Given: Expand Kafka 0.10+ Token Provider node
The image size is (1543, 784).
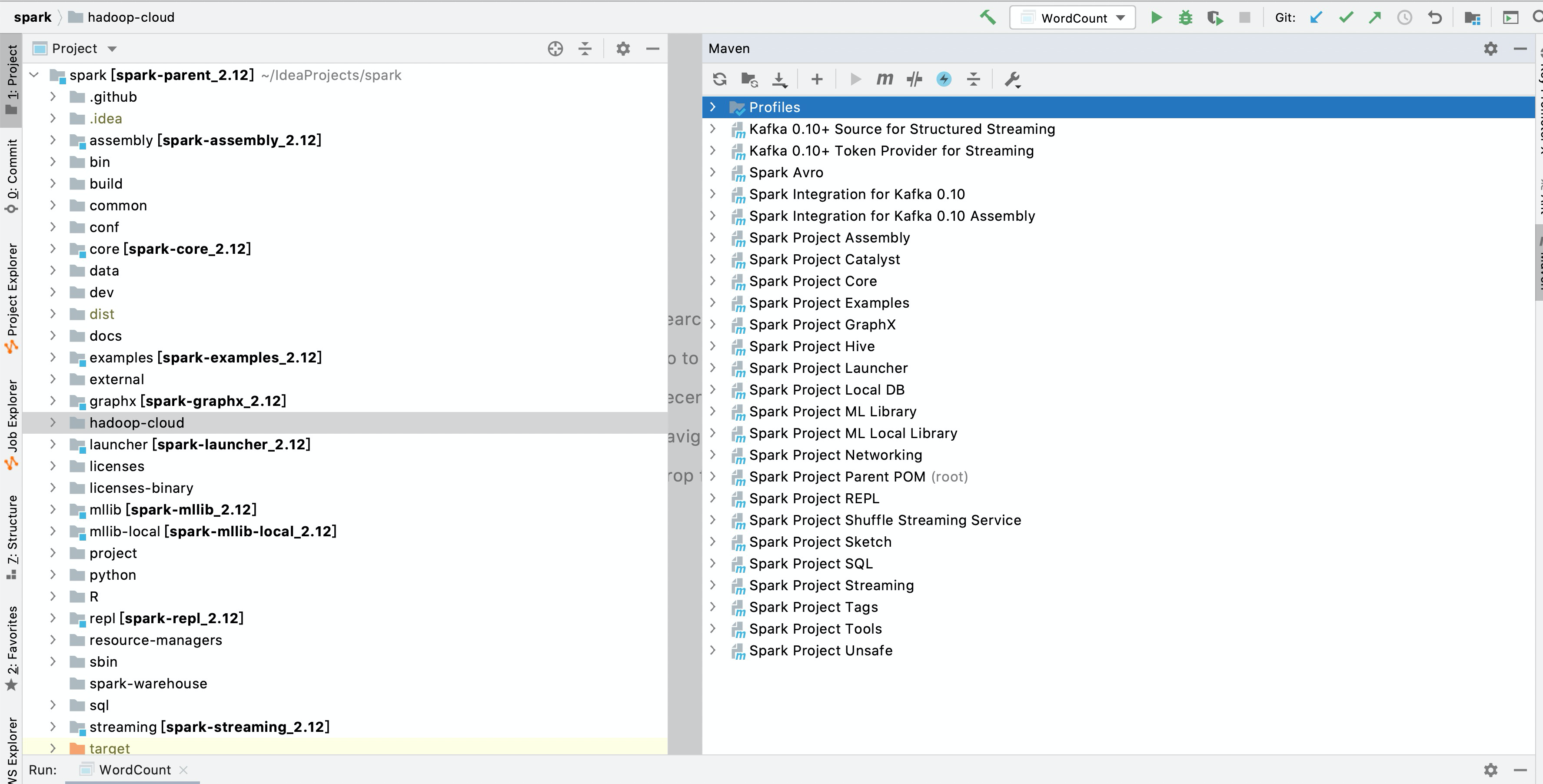Looking at the screenshot, I should [x=713, y=150].
